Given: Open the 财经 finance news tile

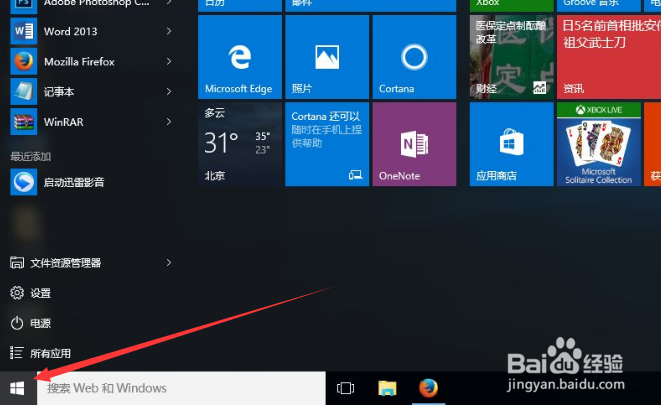Looking at the screenshot, I should click(x=512, y=57).
